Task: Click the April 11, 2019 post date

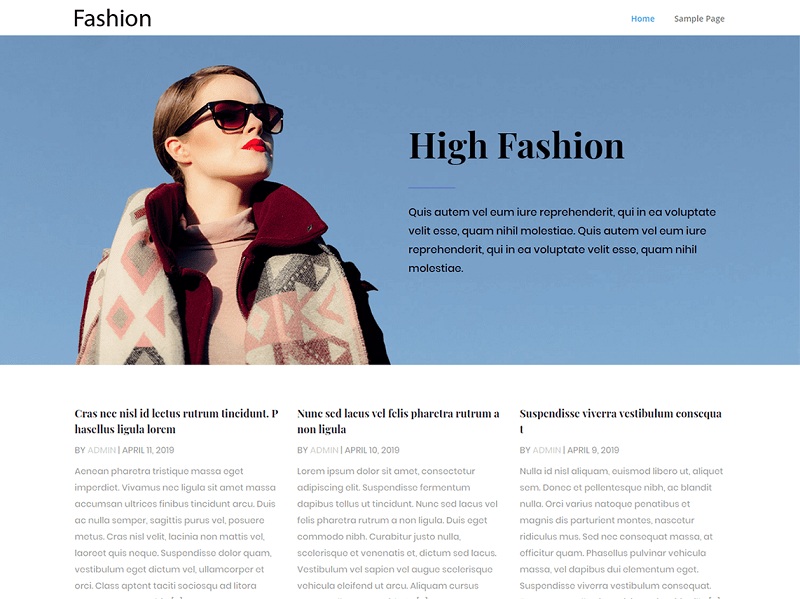Action: [148, 450]
